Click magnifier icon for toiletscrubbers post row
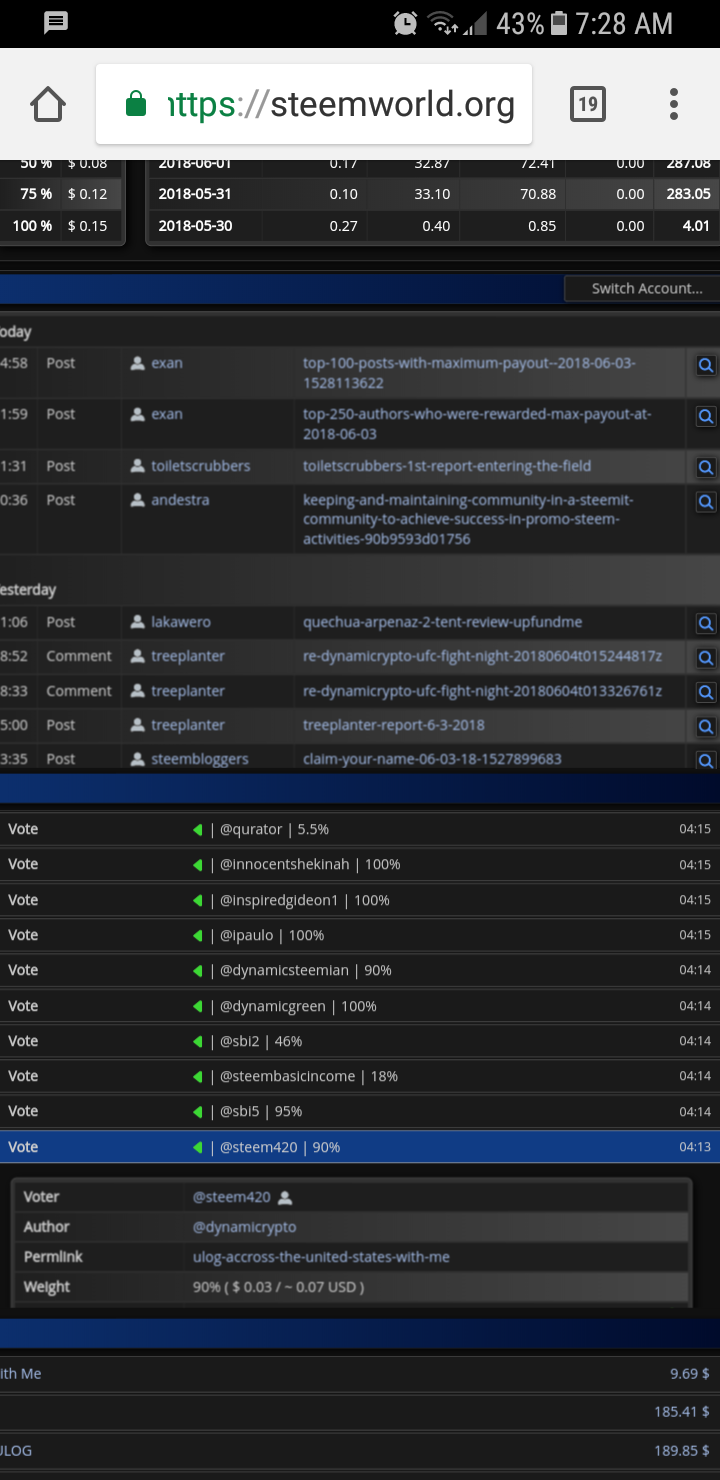The width and height of the screenshot is (720, 1480). (x=706, y=467)
